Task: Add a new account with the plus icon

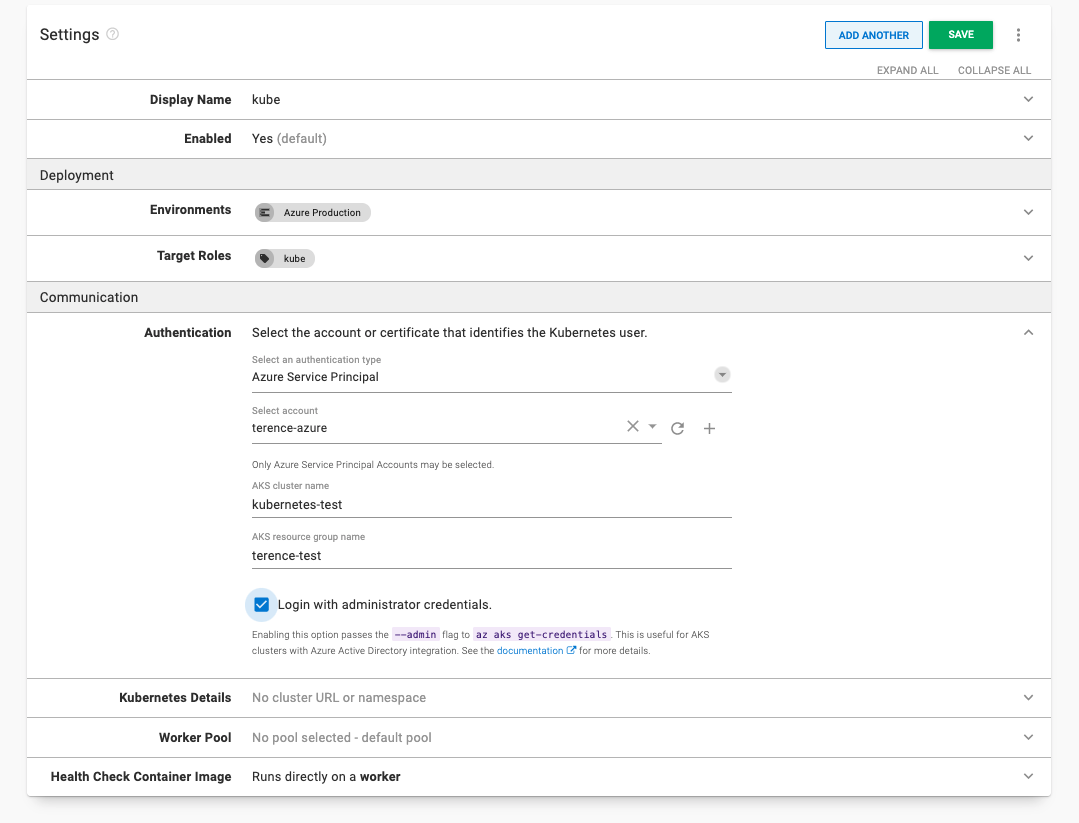Action: [709, 427]
